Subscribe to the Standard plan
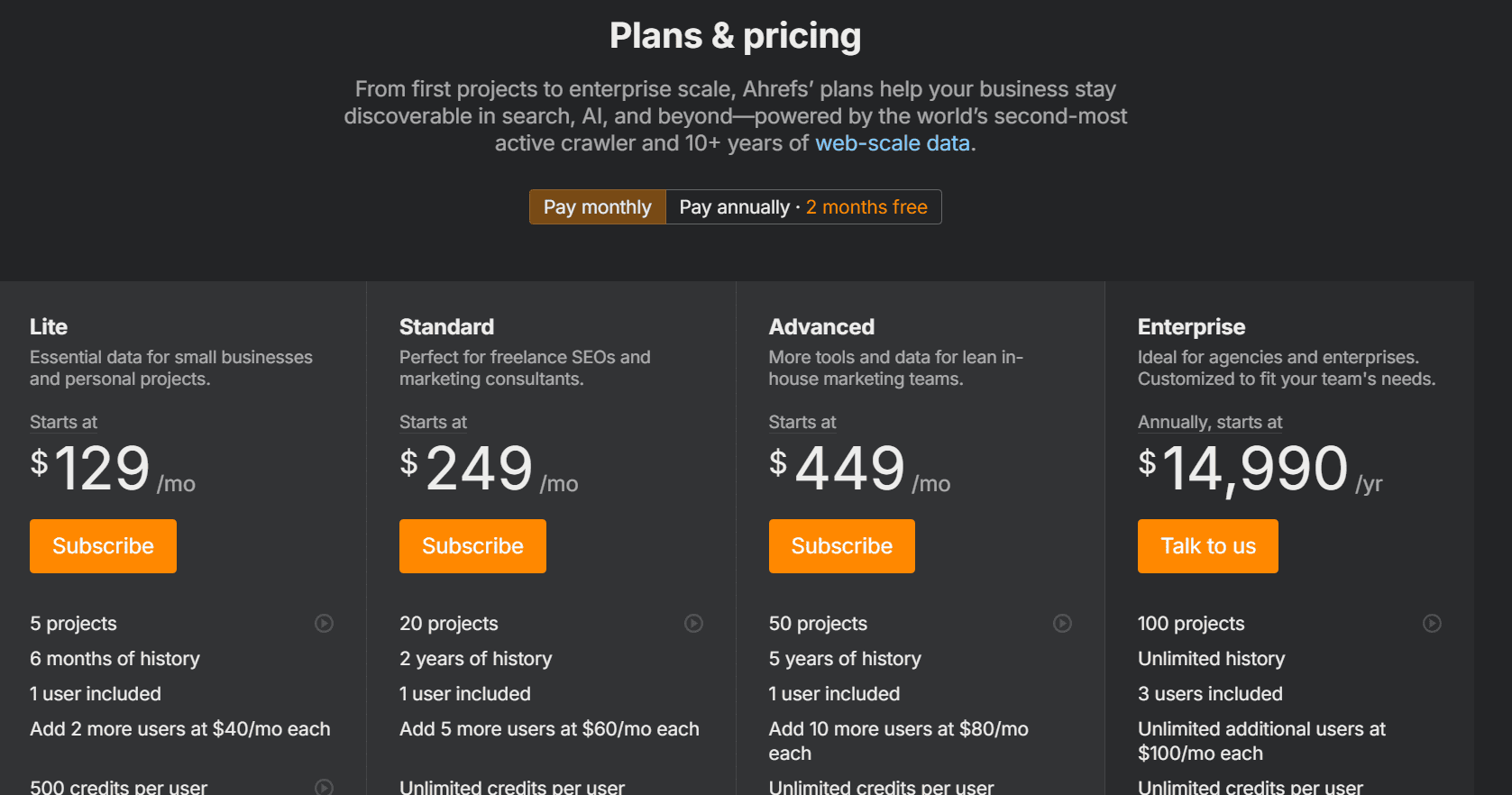 (472, 545)
